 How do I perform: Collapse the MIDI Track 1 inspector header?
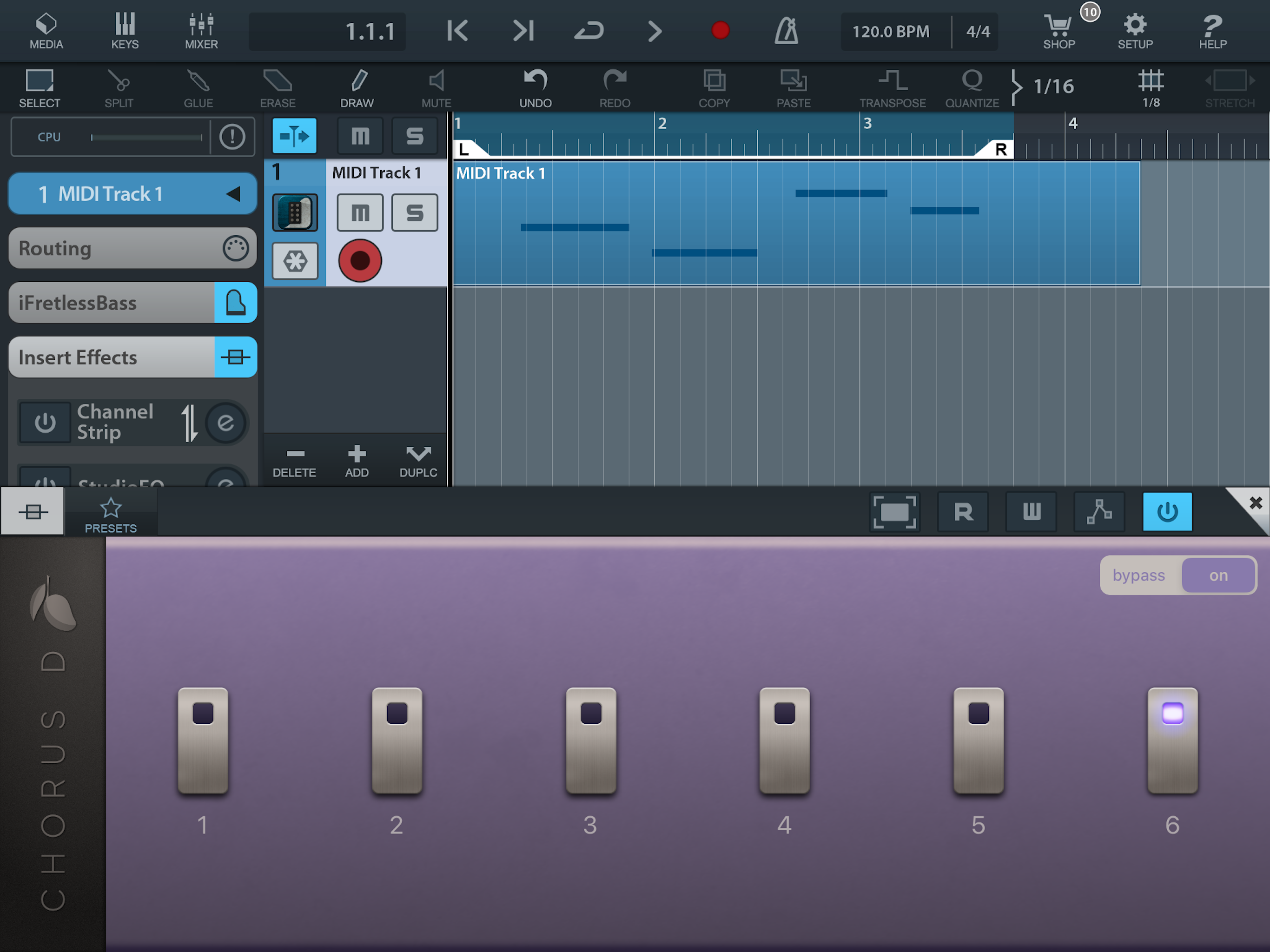point(132,193)
